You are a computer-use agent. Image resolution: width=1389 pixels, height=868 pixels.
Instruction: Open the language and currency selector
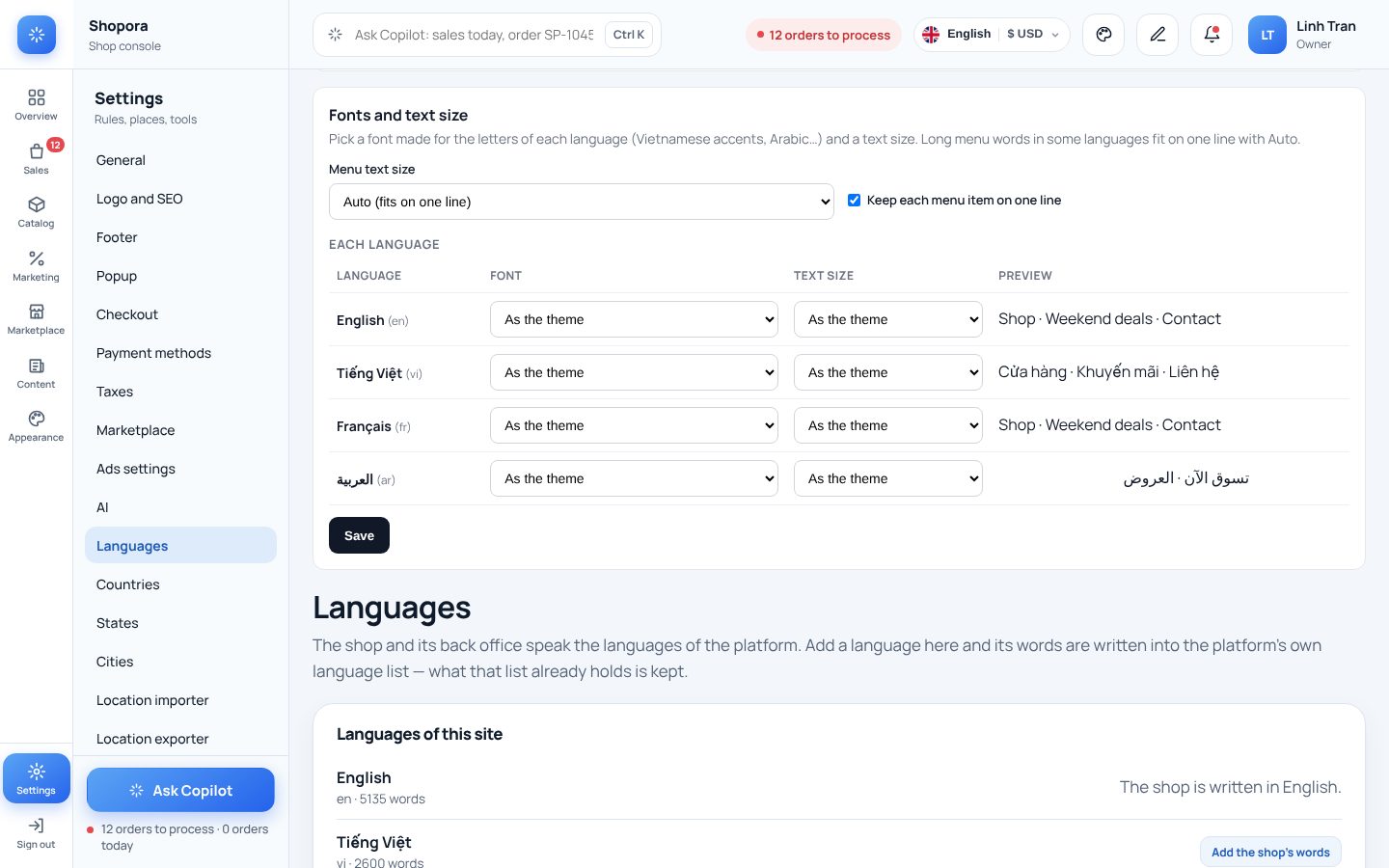pyautogui.click(x=992, y=35)
